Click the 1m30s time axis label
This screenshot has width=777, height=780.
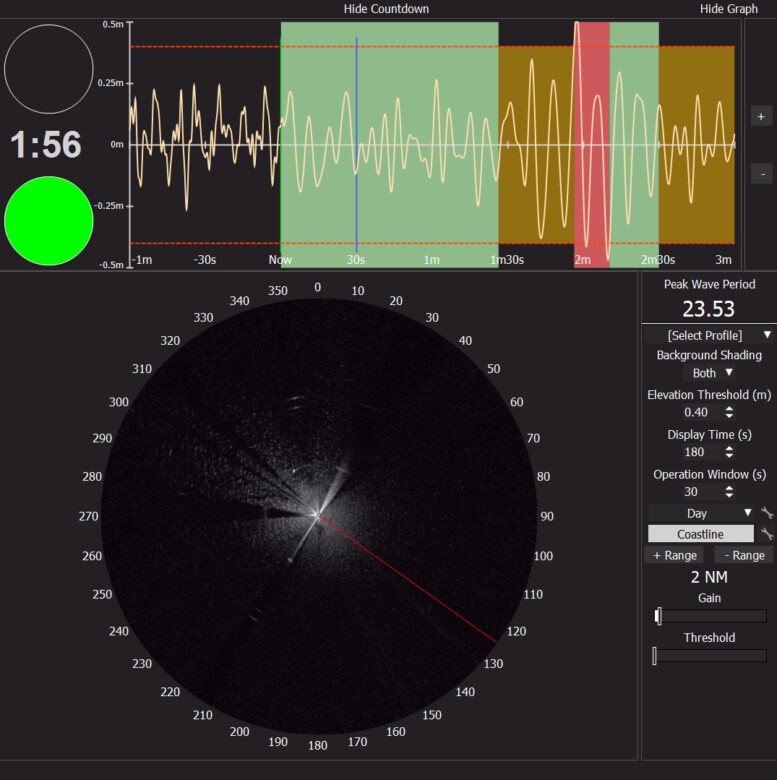pyautogui.click(x=507, y=260)
